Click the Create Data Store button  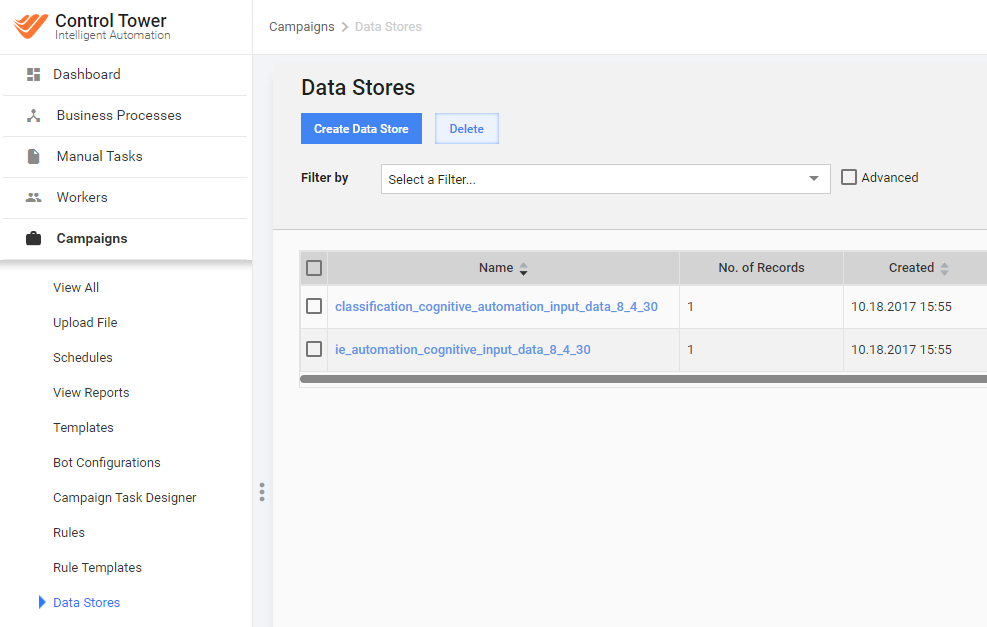pyautogui.click(x=361, y=128)
